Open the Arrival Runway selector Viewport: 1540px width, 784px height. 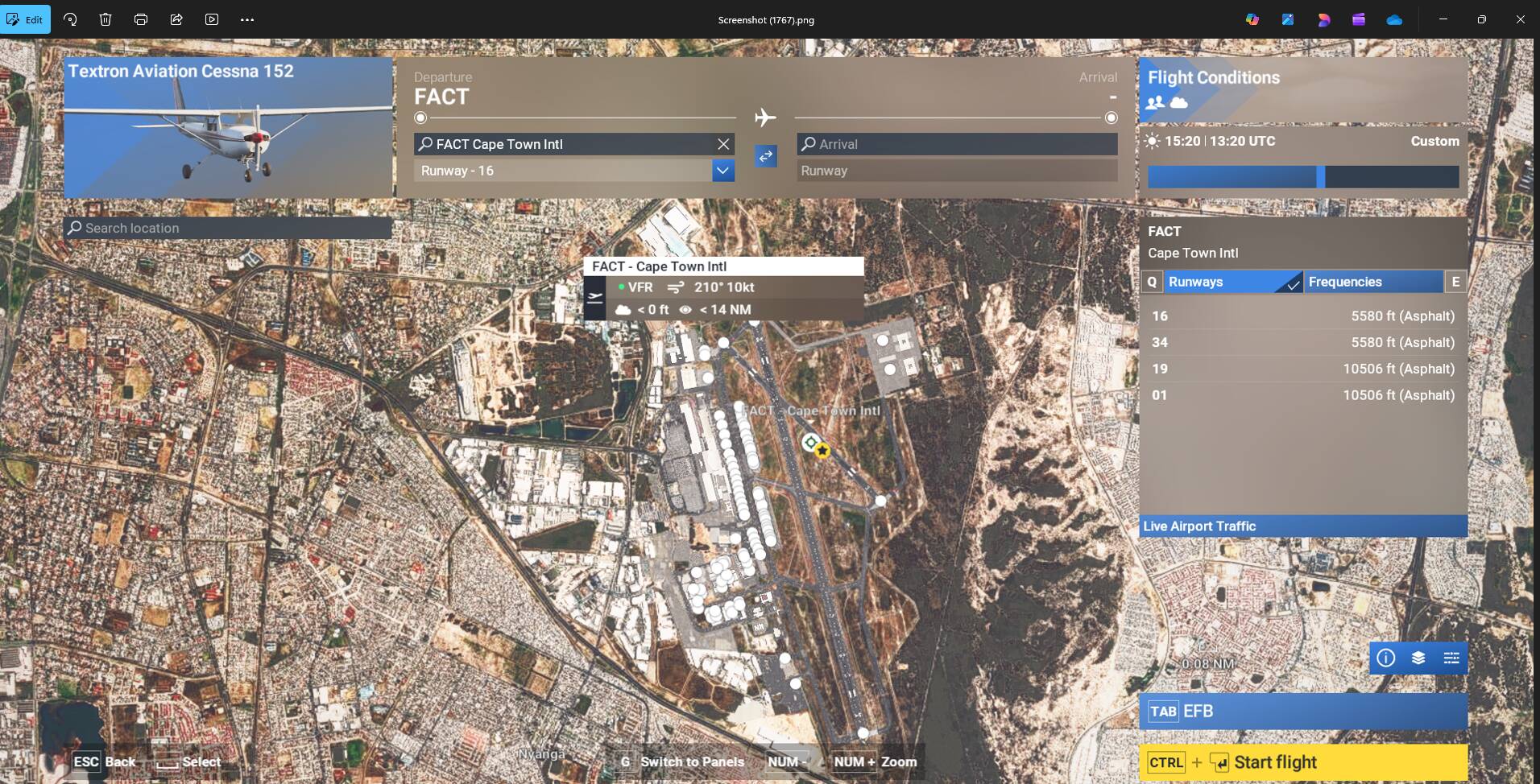click(x=957, y=171)
